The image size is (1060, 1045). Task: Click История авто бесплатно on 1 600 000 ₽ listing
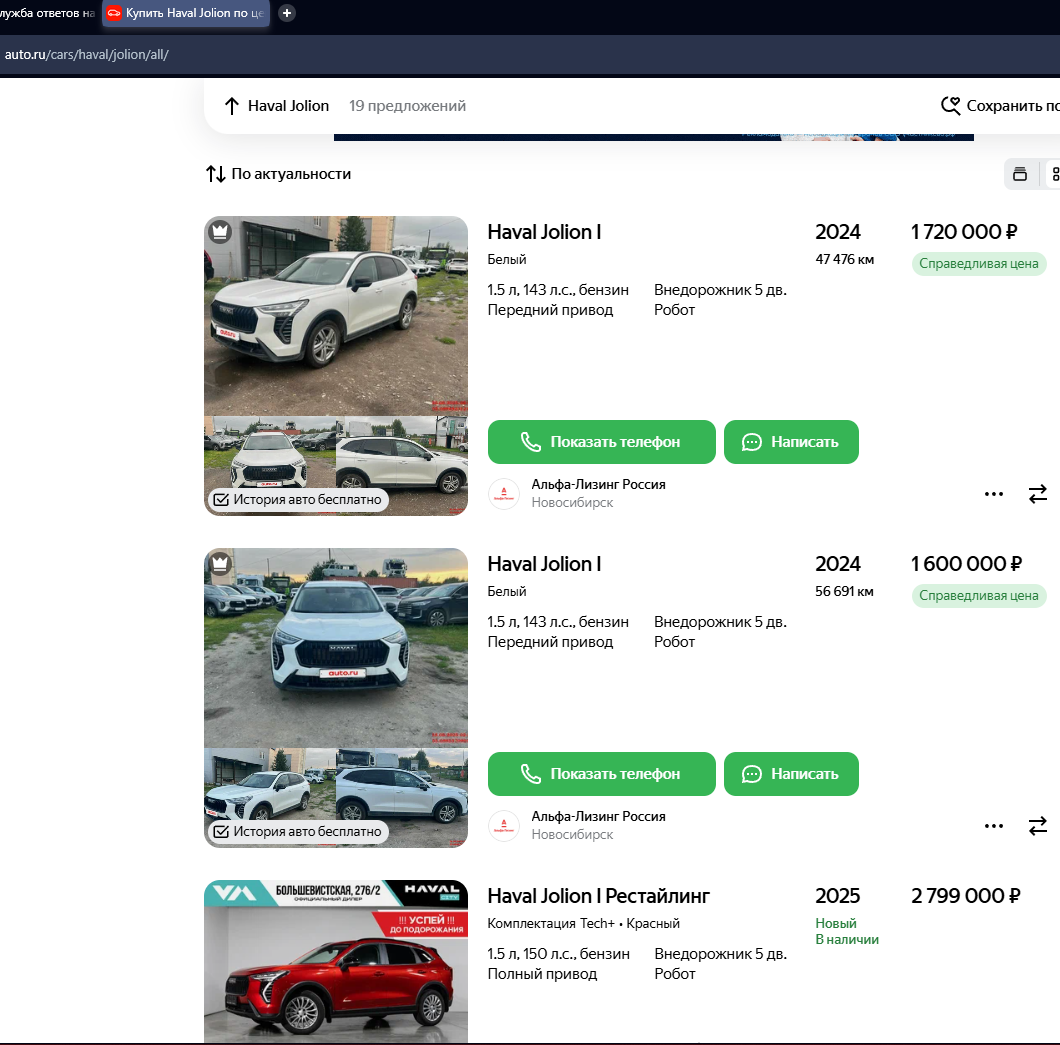point(298,831)
